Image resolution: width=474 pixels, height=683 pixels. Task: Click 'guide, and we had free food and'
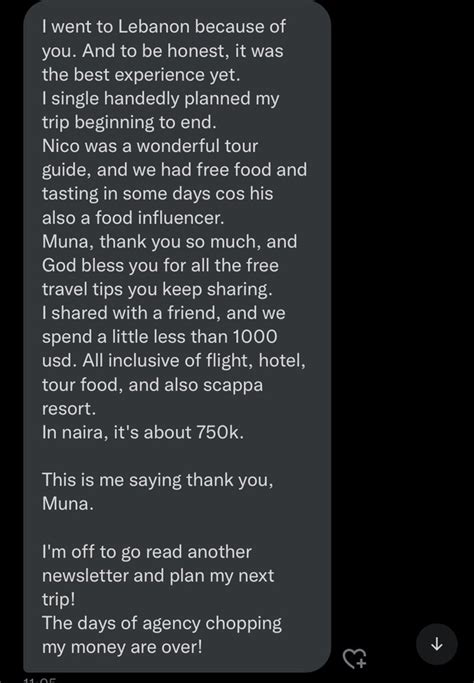(x=174, y=170)
